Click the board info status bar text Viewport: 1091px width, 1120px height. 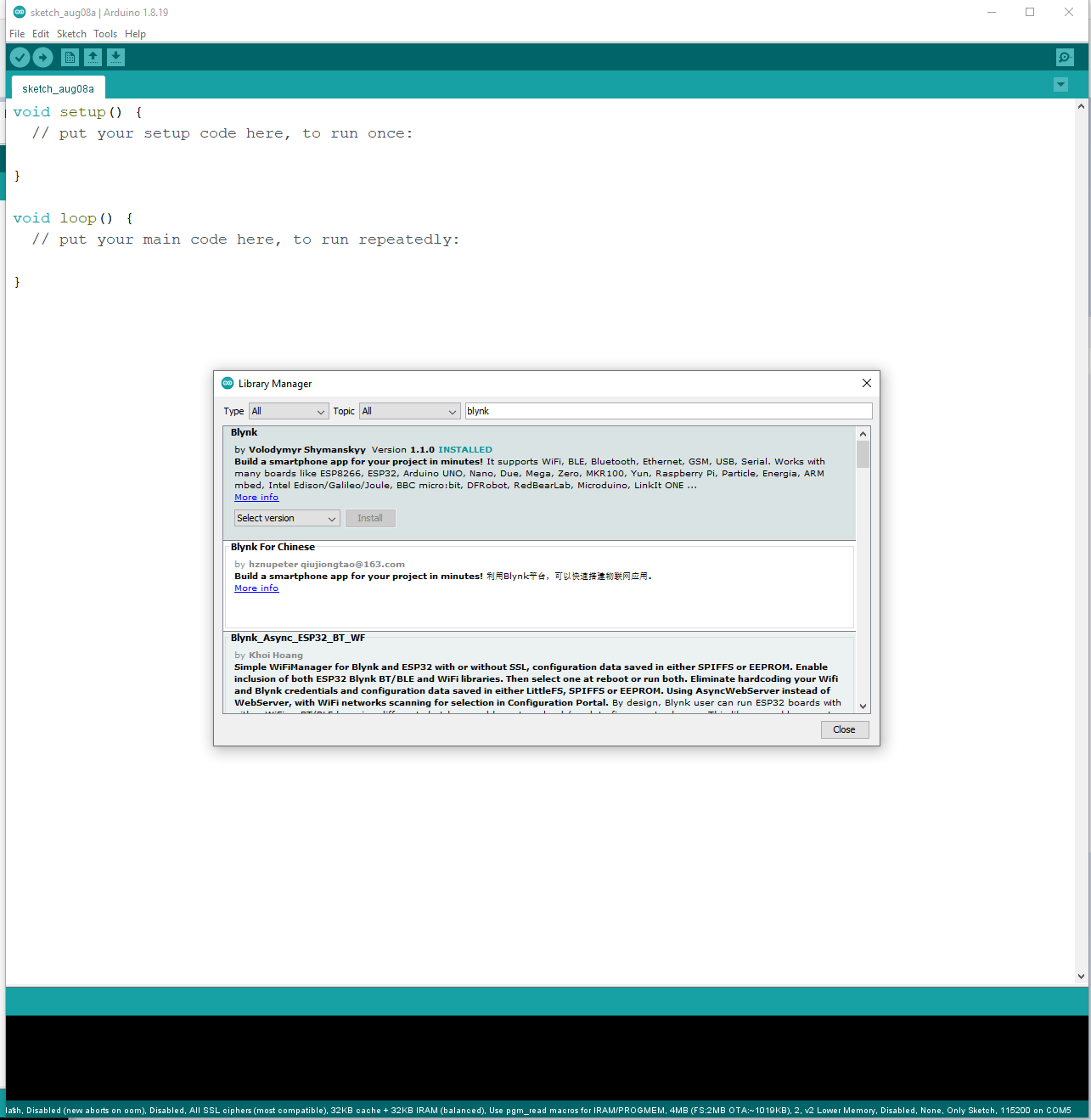click(538, 1110)
